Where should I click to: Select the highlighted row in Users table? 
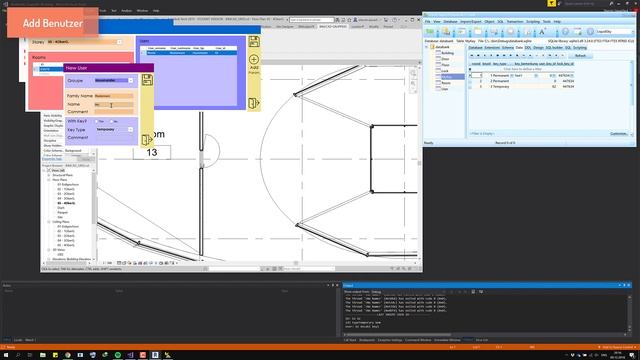188,53
